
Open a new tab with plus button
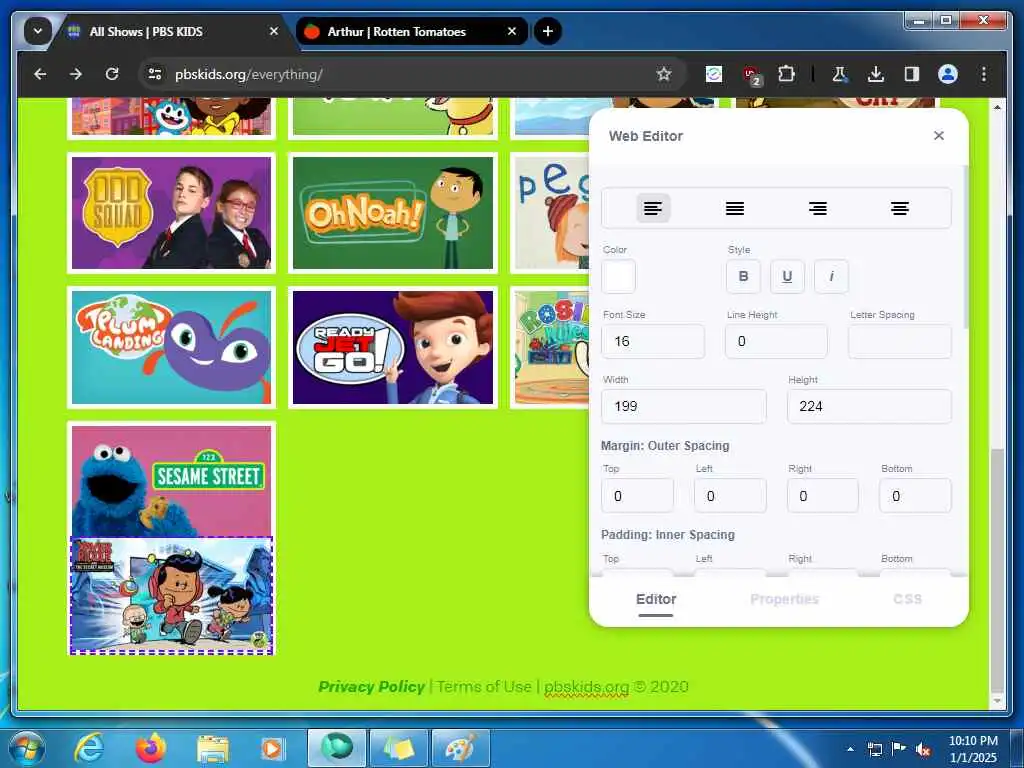[547, 31]
